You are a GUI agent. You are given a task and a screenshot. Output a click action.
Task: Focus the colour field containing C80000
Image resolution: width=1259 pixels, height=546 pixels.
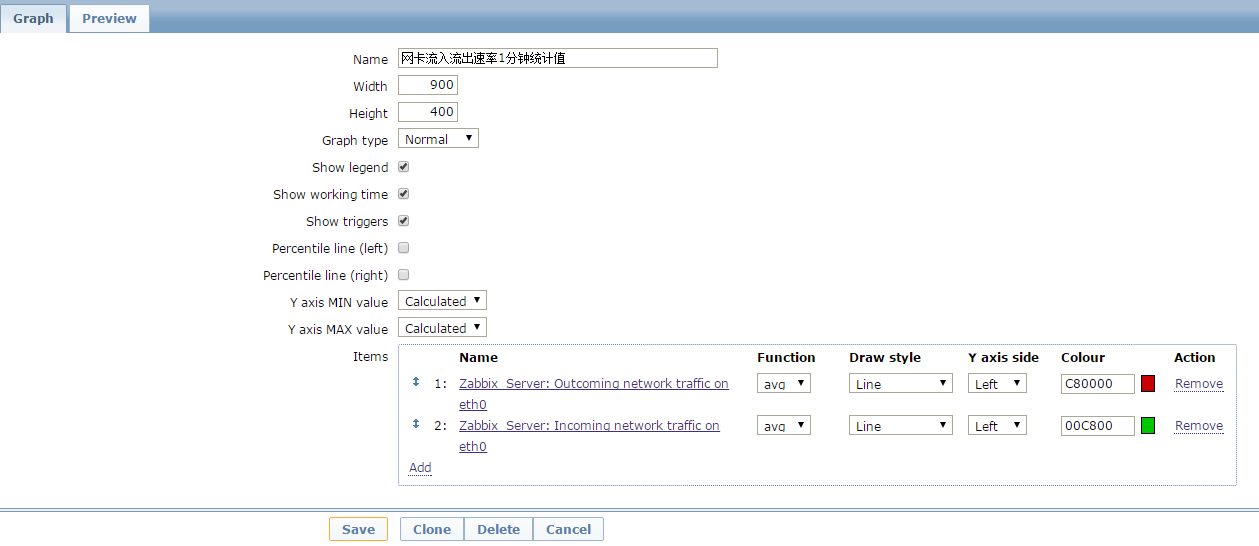1098,384
